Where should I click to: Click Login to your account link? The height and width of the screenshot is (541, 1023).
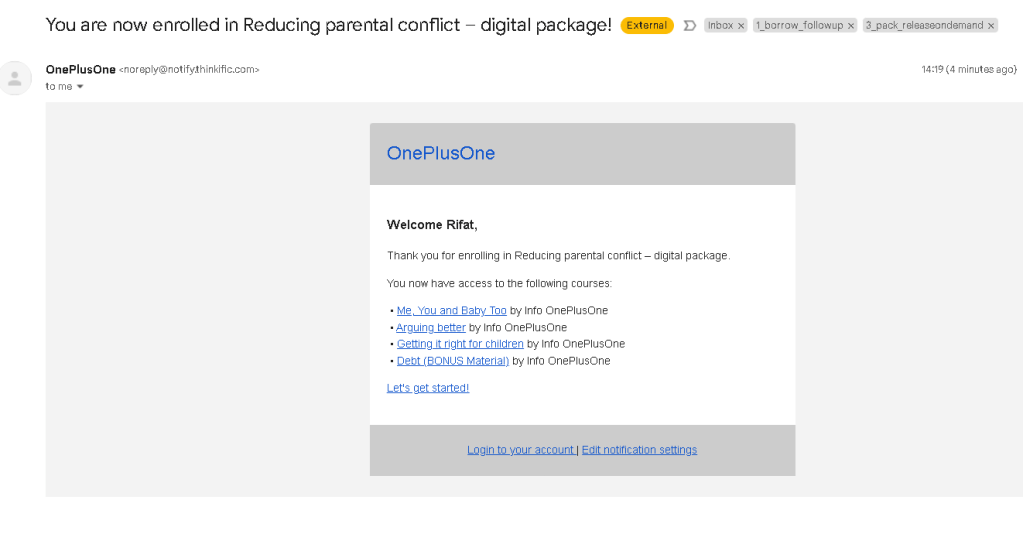521,450
